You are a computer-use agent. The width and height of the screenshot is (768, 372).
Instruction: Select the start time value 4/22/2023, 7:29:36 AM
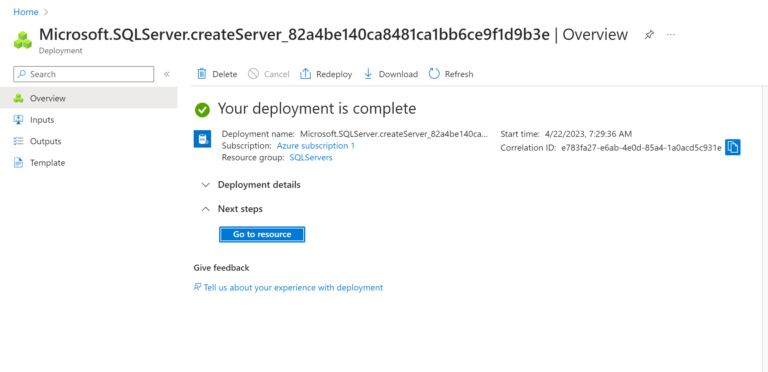pos(588,134)
